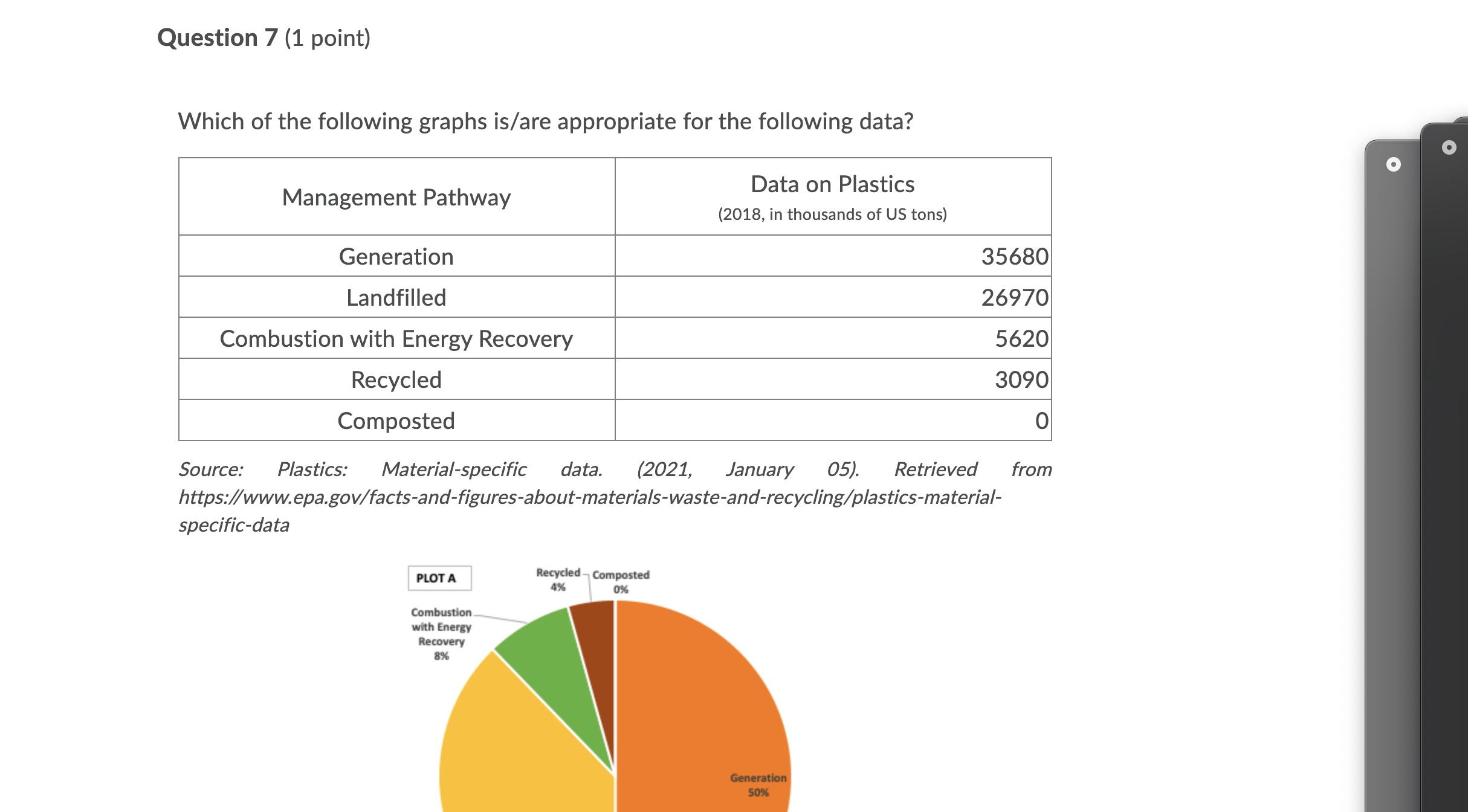
Task: Select the PLOT A title box
Action: [441, 577]
